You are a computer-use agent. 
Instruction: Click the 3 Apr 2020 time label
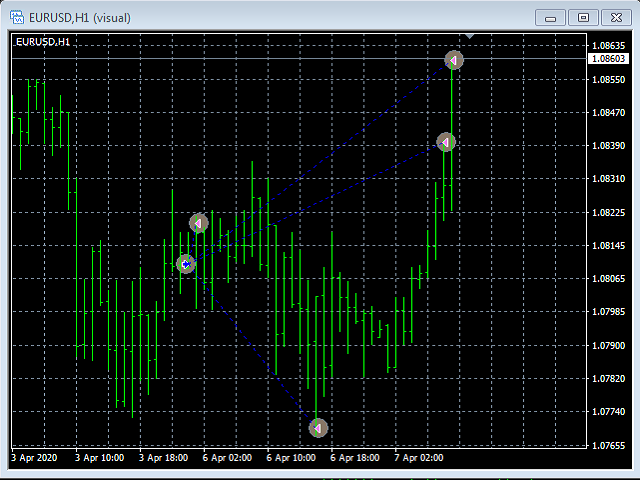coord(34,458)
